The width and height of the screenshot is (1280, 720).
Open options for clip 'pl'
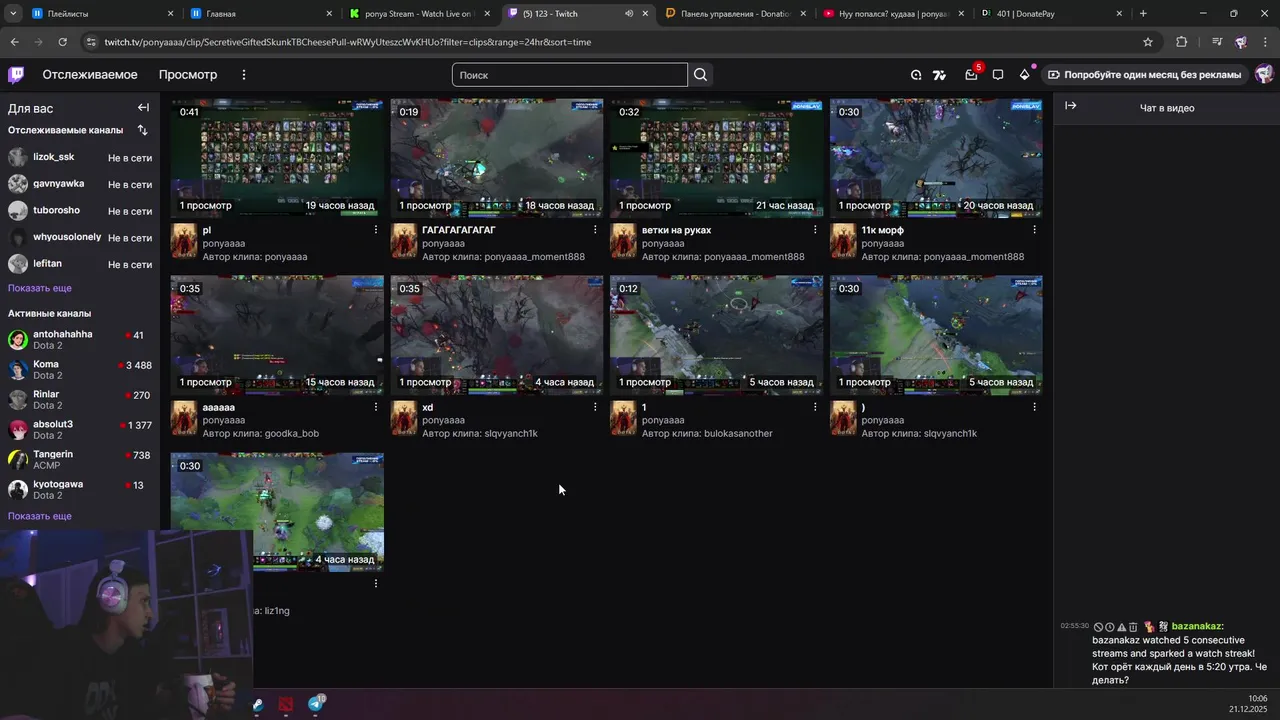click(376, 230)
